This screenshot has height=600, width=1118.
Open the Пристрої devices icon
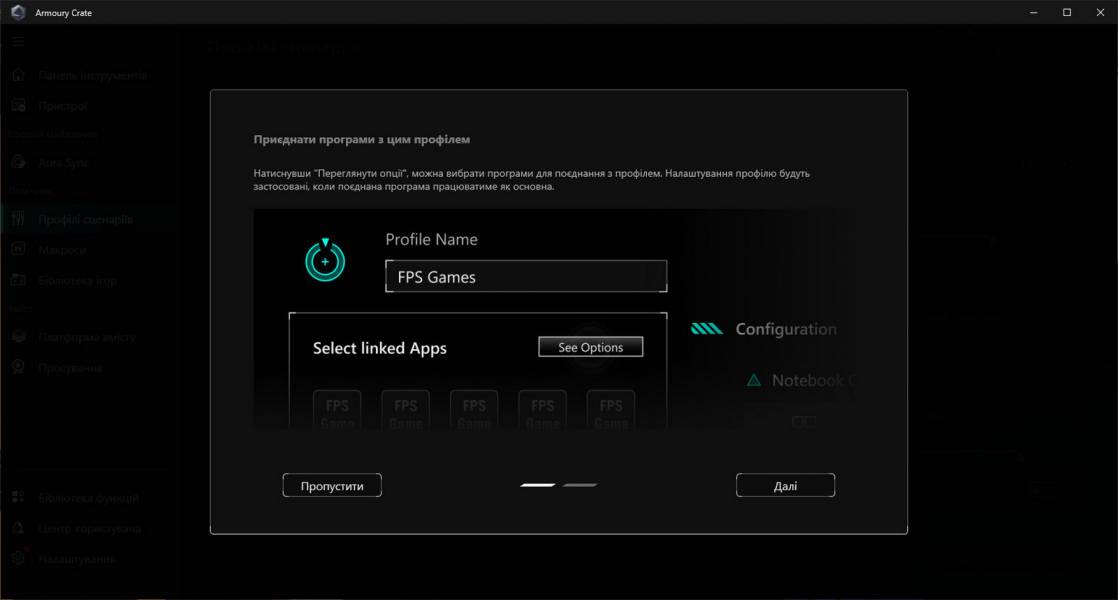18,106
